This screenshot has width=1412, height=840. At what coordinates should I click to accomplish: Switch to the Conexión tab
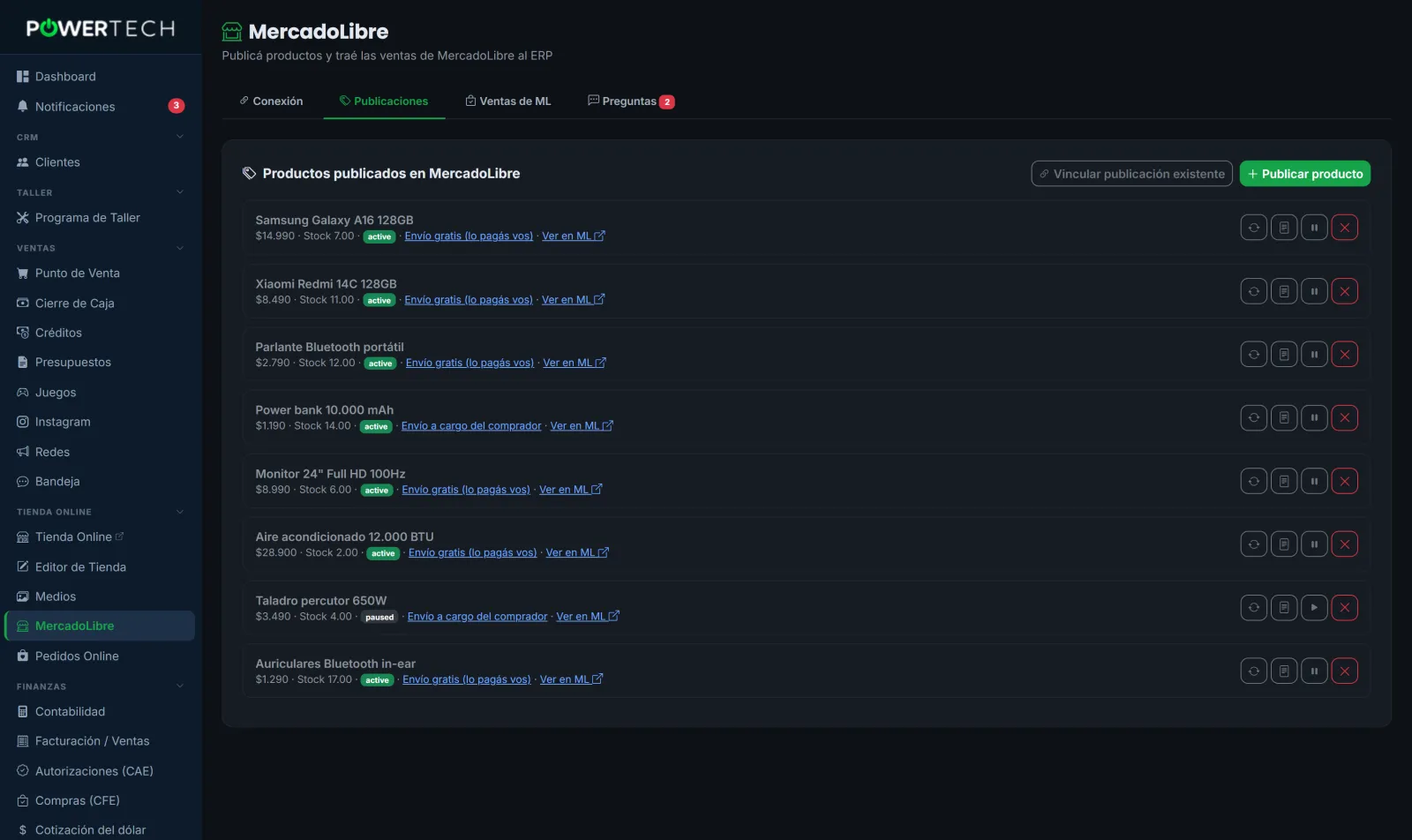point(271,101)
